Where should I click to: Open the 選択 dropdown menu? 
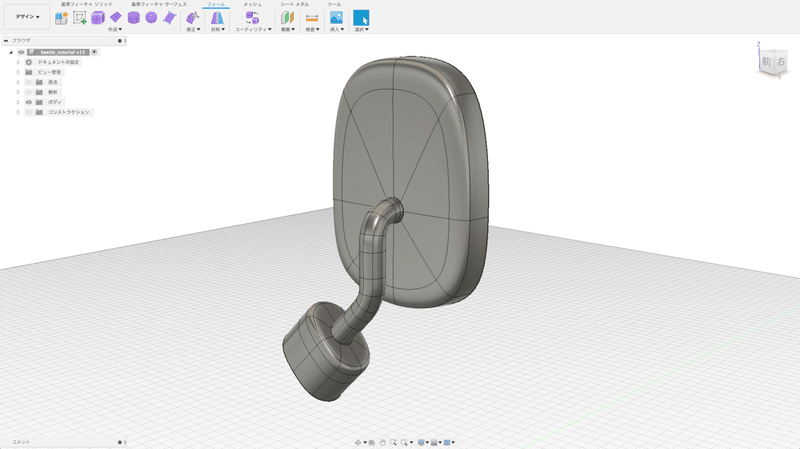tap(362, 30)
